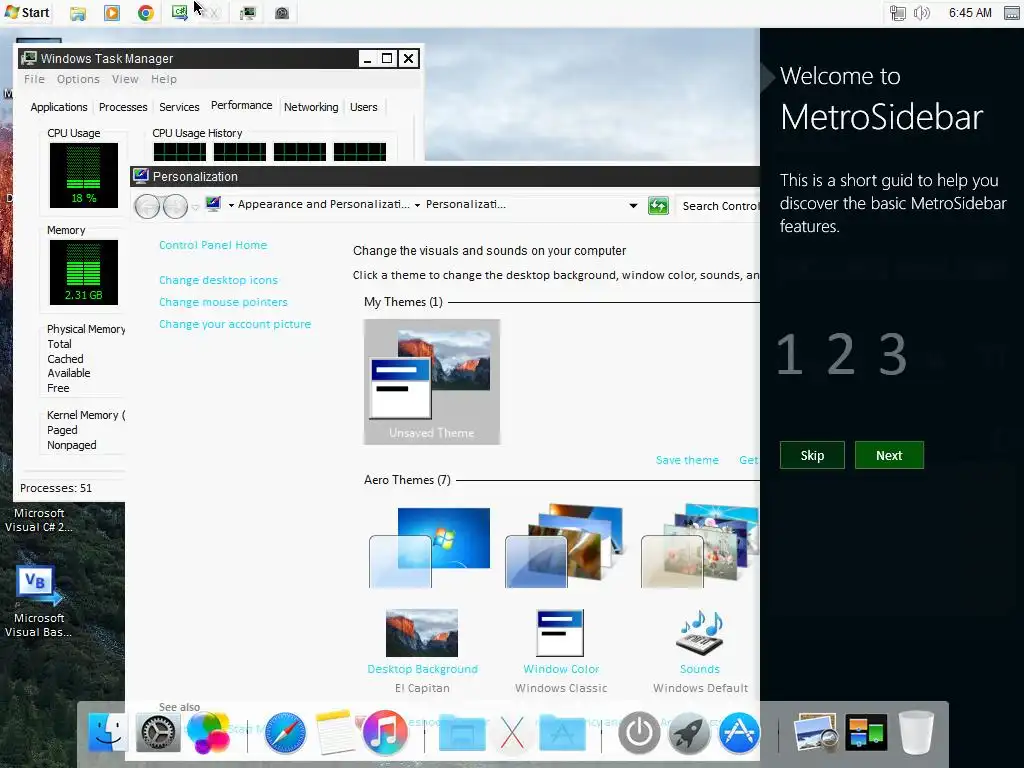
Task: Open Game Center bubbles icon in dock
Action: pos(208,733)
